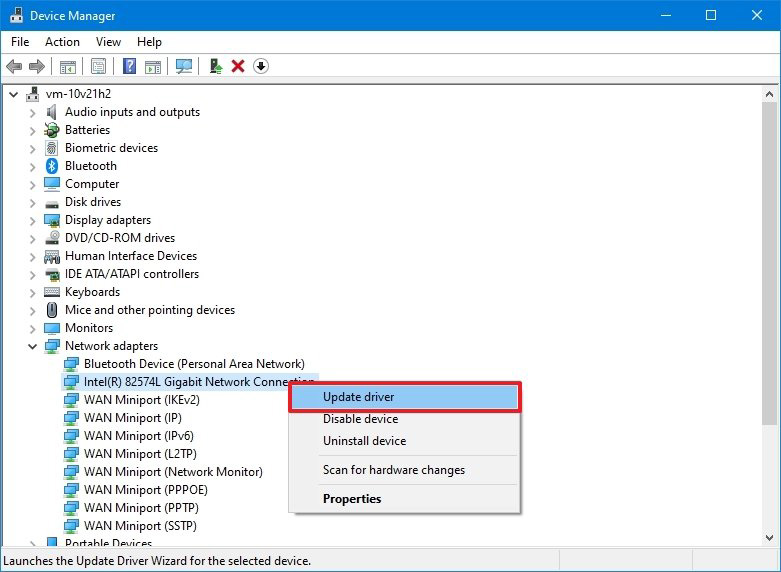Expand the Audio inputs and outputs node
The image size is (781, 572).
coord(32,112)
